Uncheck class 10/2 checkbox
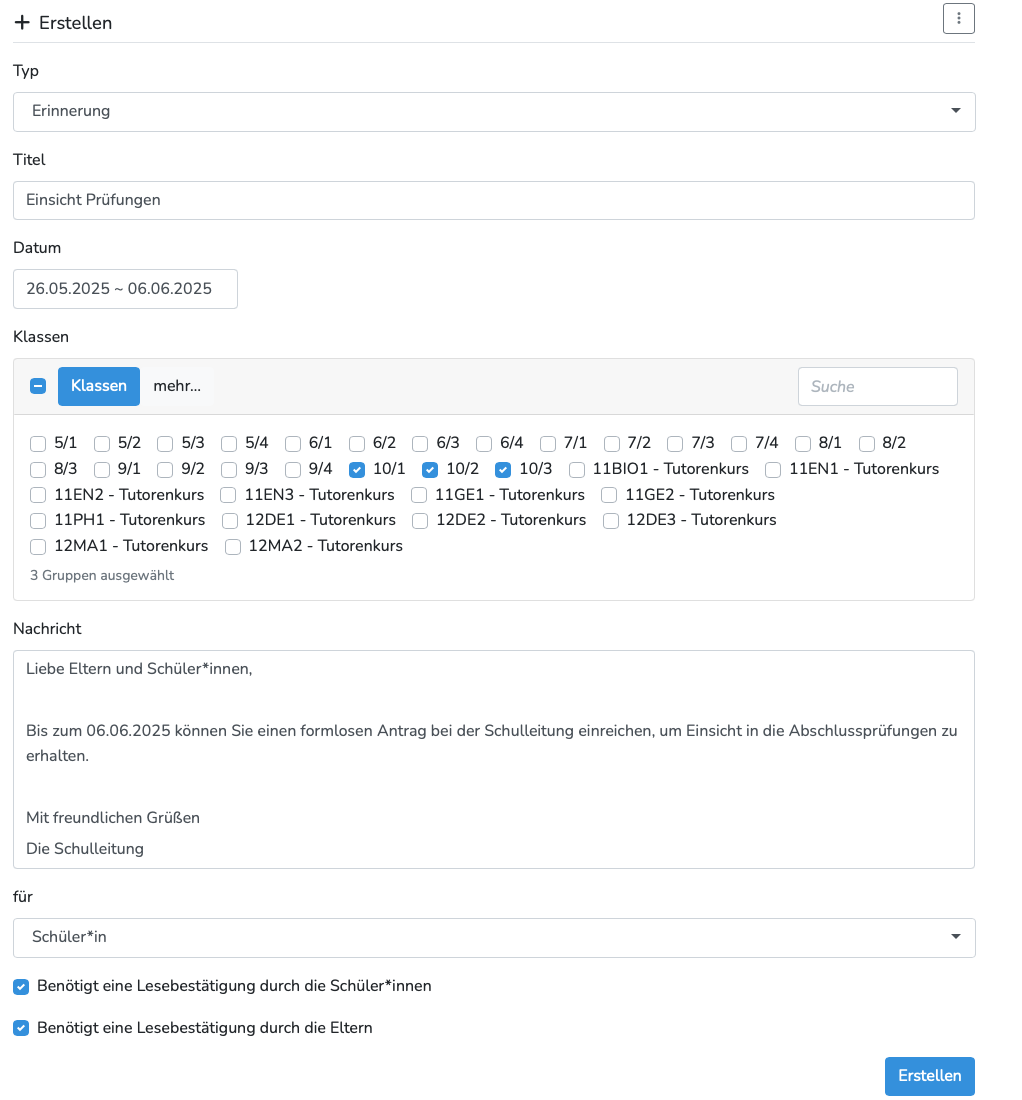 (x=430, y=469)
